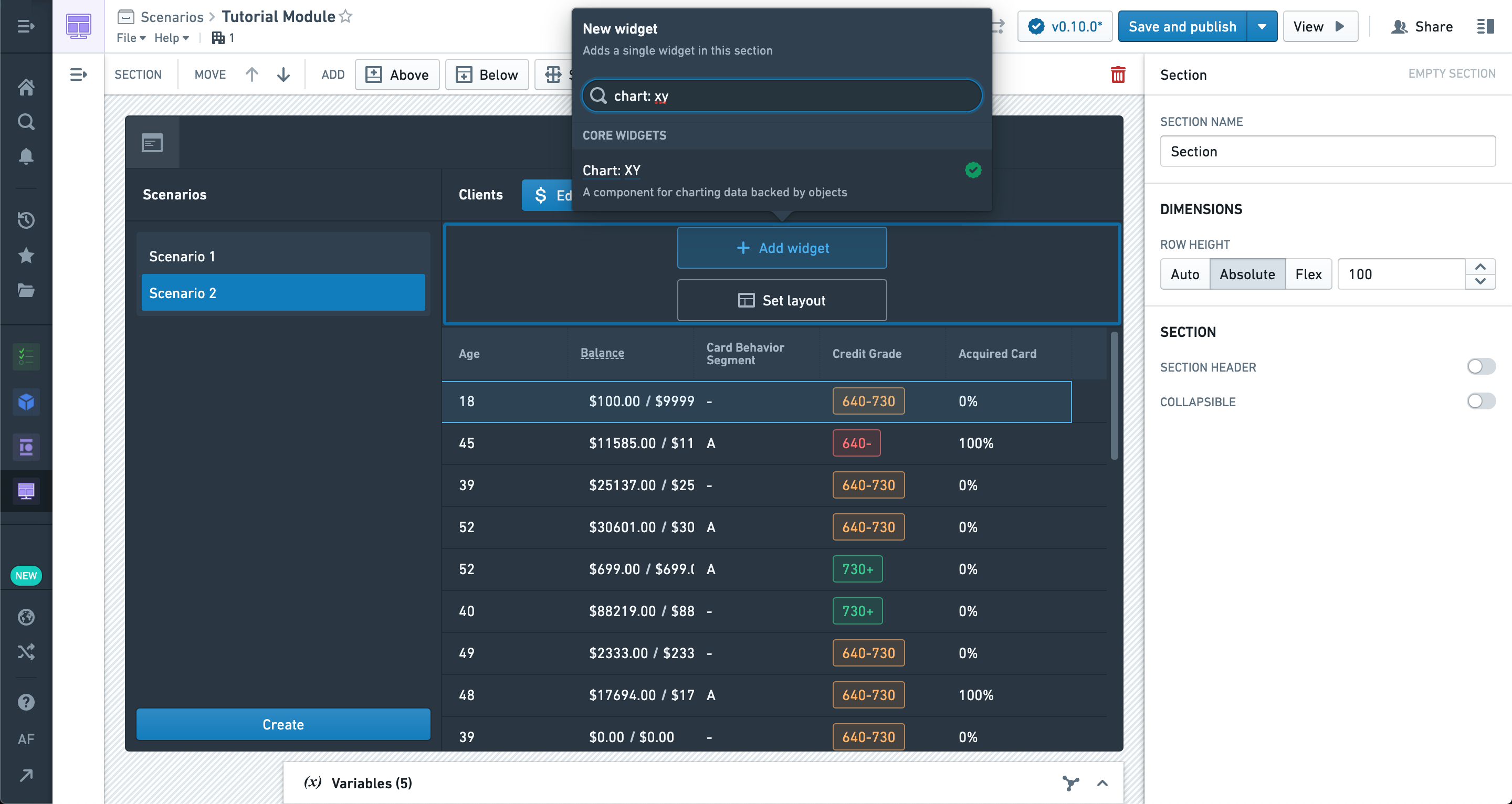Image resolution: width=1512 pixels, height=804 pixels.
Task: Set row height mode to Auto
Action: [x=1184, y=274]
